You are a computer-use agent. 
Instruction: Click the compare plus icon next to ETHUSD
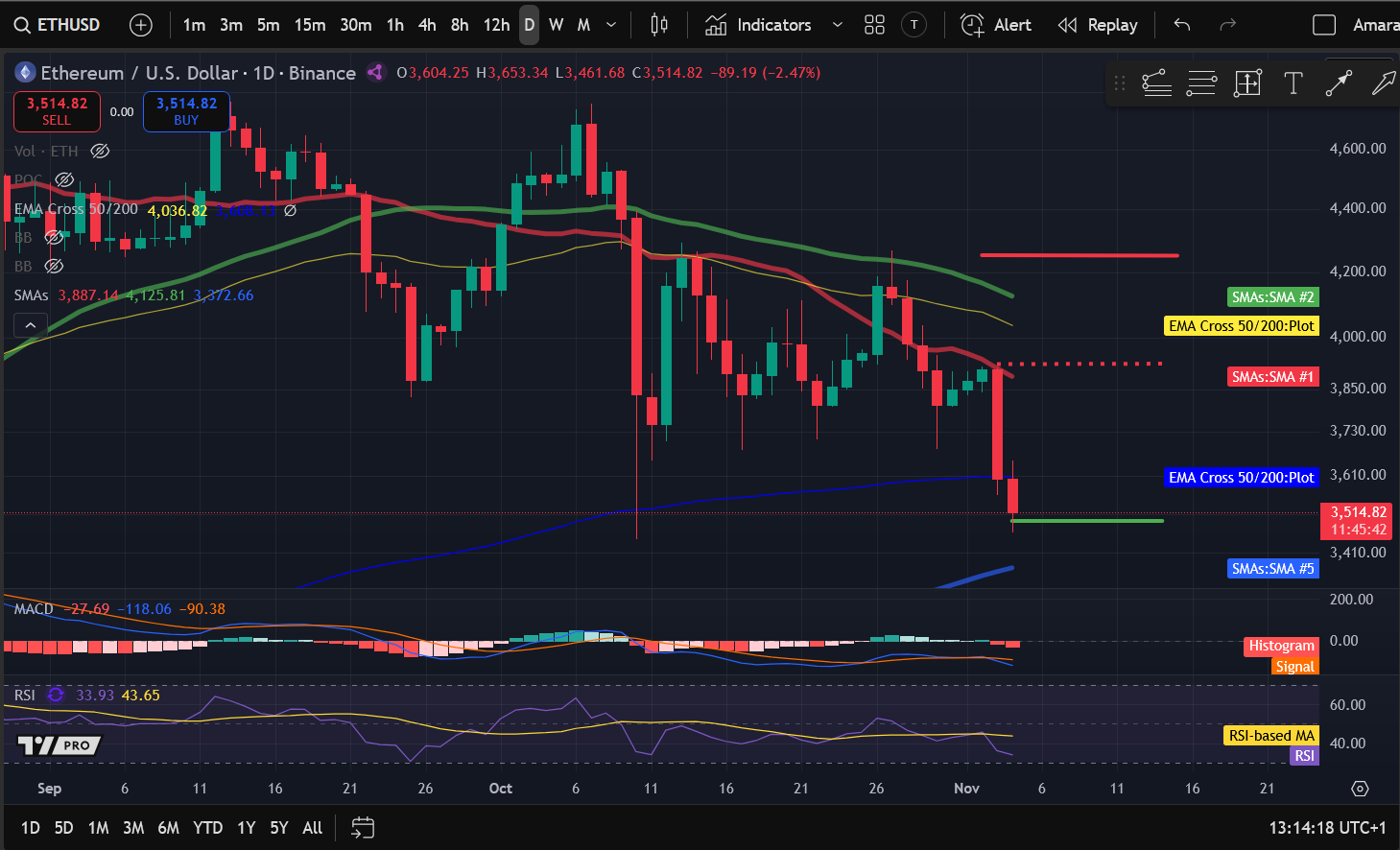point(140,24)
